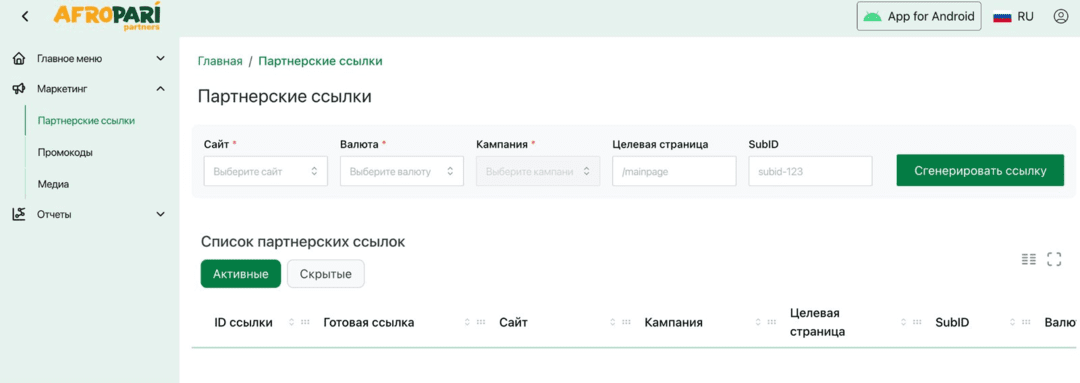Switch to the Скрытые tab
The image size is (1080, 383).
click(x=326, y=273)
